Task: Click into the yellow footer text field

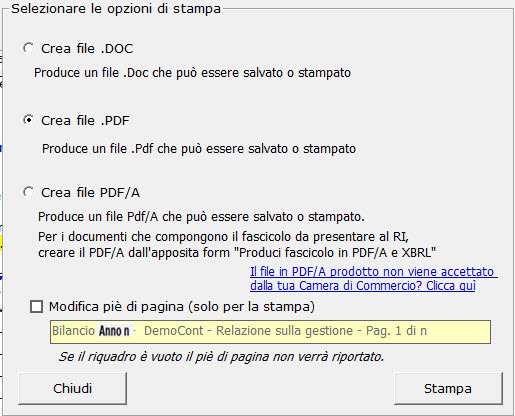Action: (270, 332)
